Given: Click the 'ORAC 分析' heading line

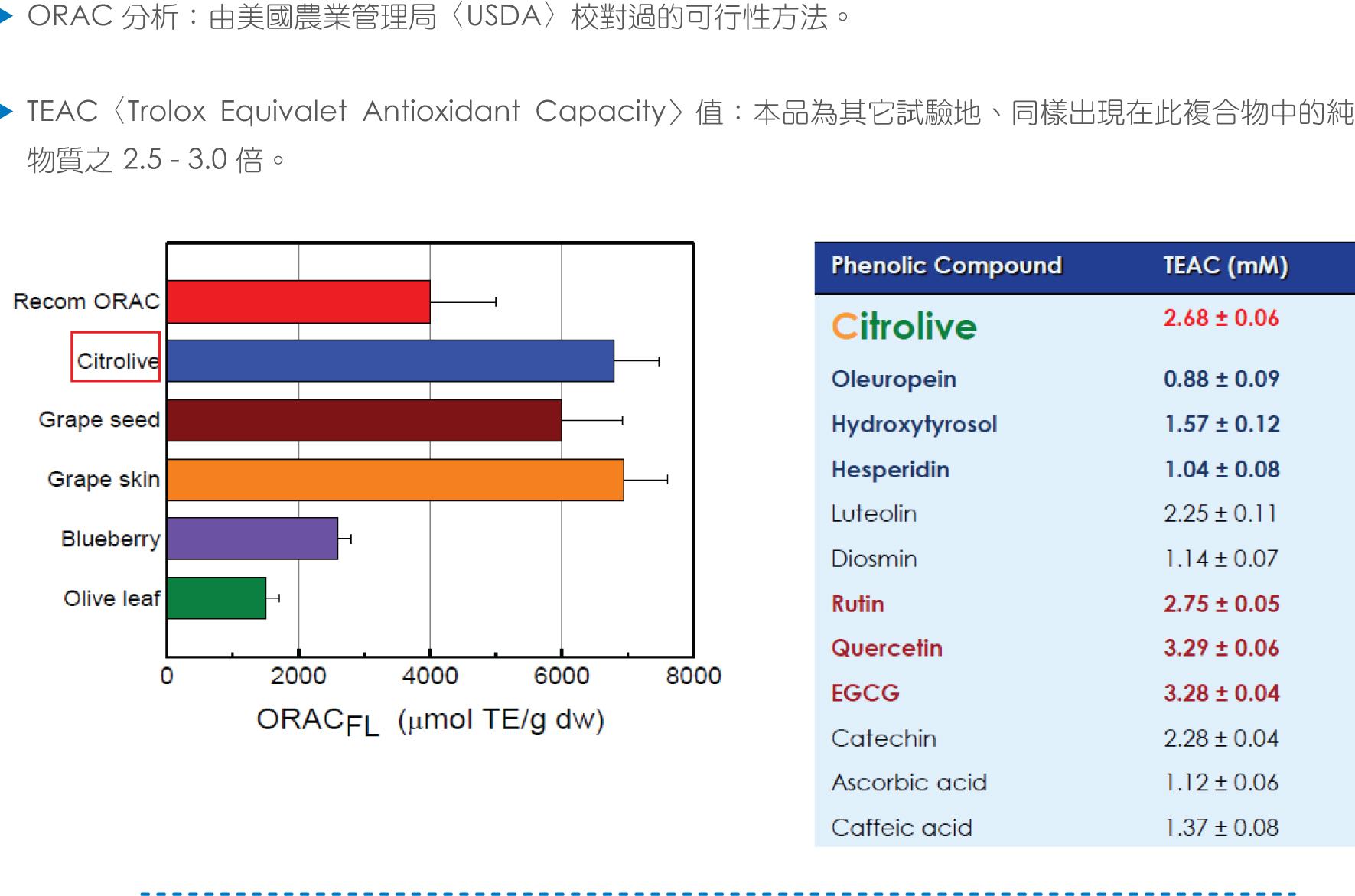Looking at the screenshot, I should point(438,16).
